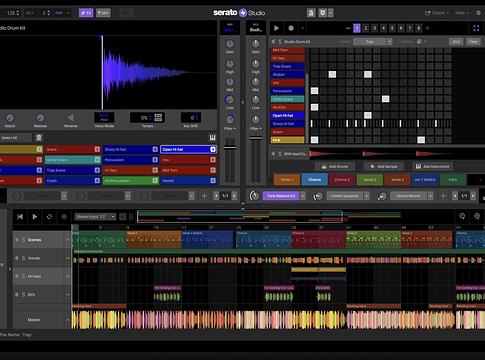This screenshot has height=360, width=485.
Task: Turn the Limiter Squeezer effect knob
Action: tap(318, 196)
